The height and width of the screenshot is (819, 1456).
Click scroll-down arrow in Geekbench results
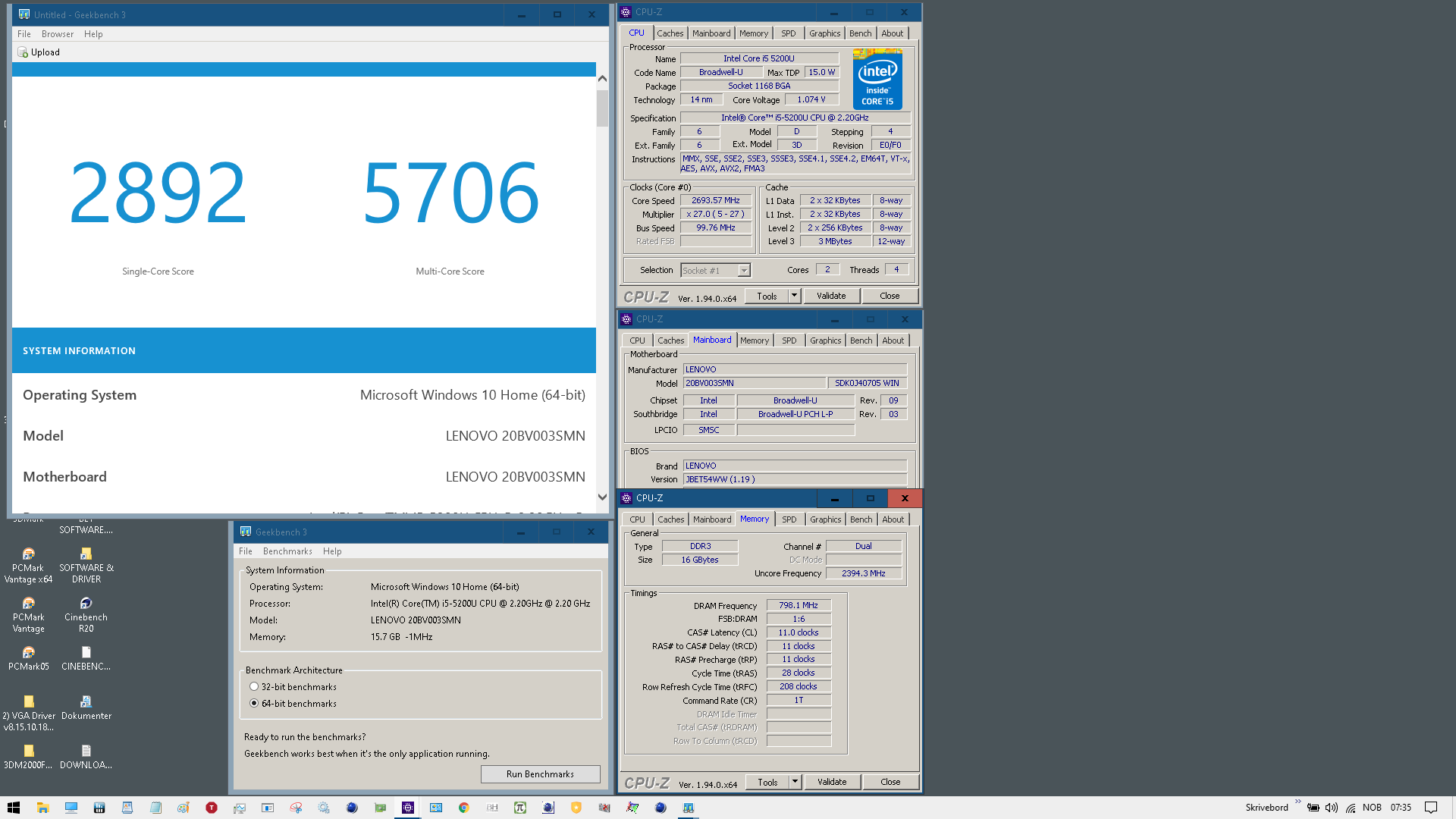(602, 497)
